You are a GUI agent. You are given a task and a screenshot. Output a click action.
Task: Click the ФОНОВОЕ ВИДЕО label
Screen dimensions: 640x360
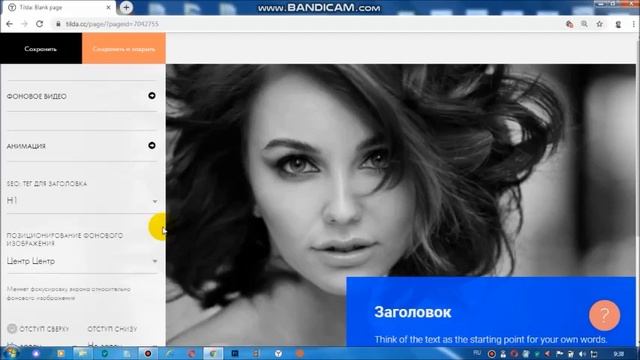[36, 96]
